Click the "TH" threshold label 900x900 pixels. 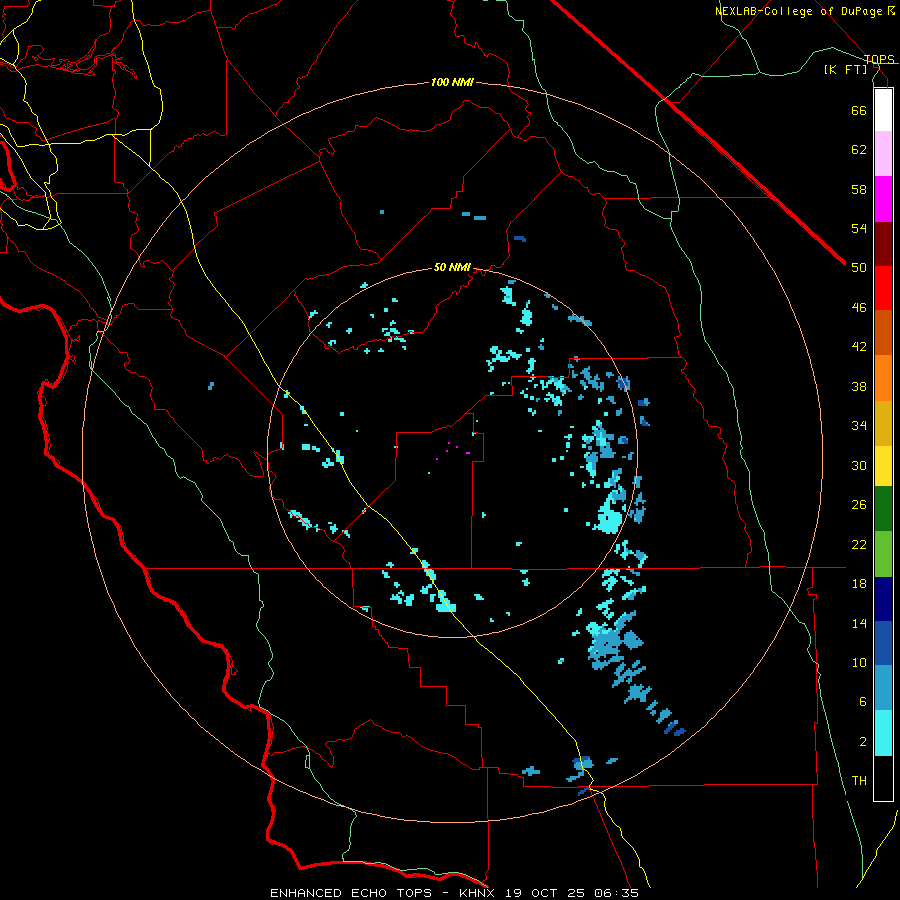(x=859, y=781)
